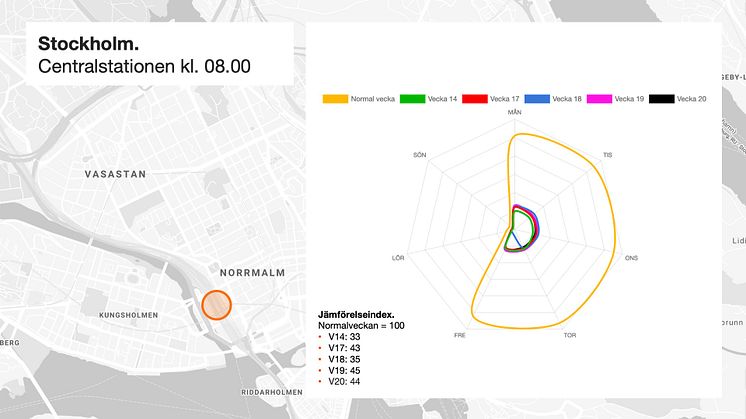
Task: Click the MÅN axis label on radar chart
Action: 514,112
